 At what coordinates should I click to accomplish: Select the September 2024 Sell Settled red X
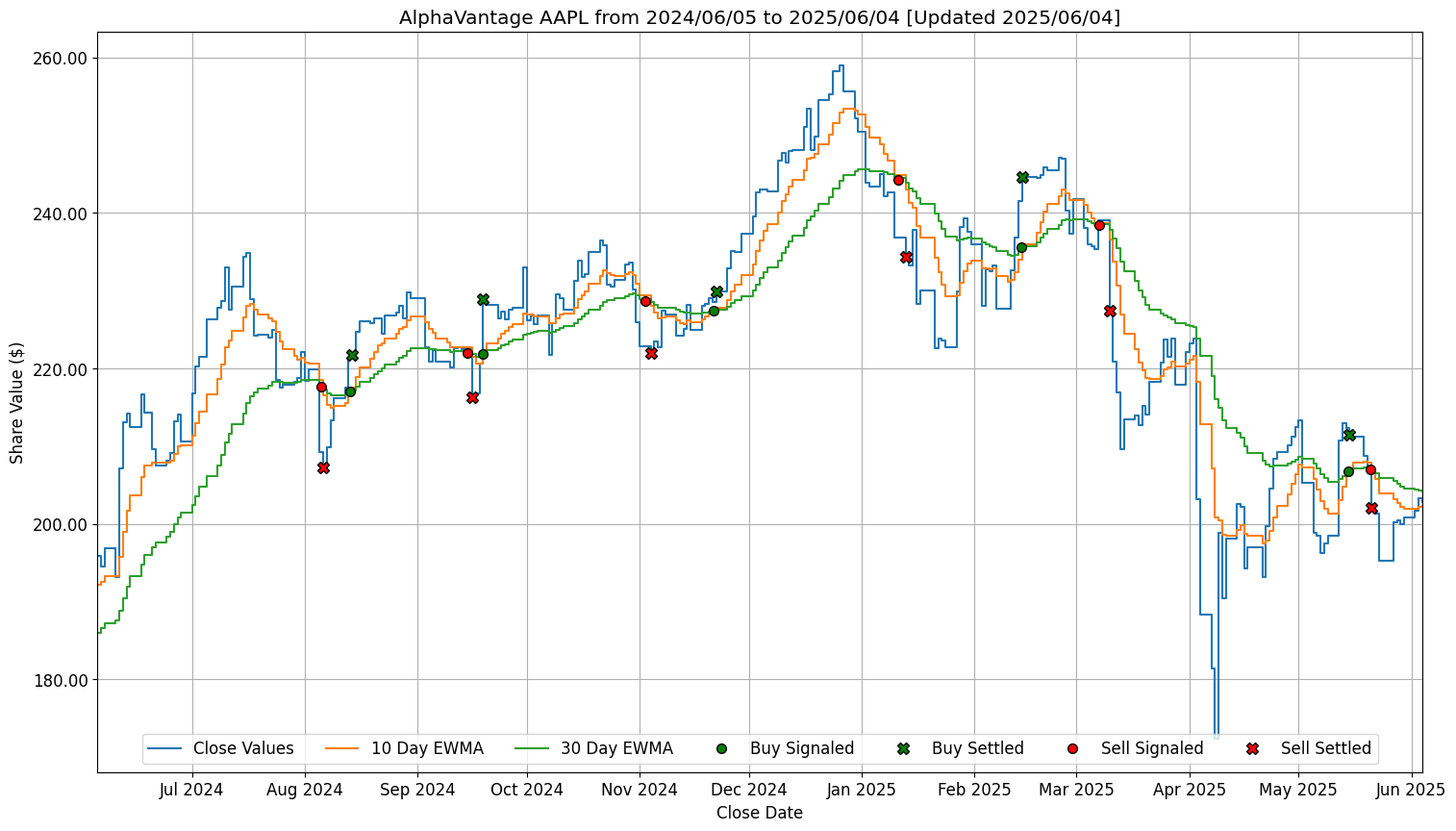(472, 397)
